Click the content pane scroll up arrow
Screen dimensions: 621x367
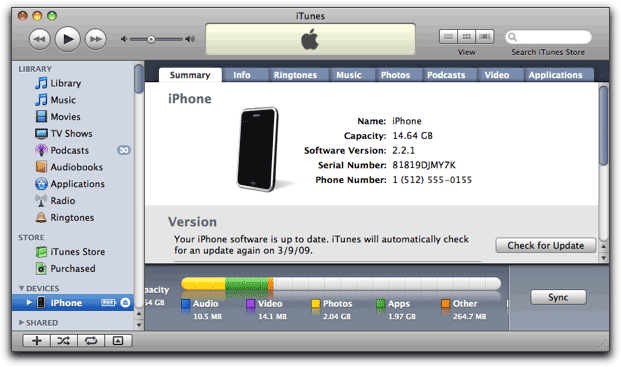pos(604,246)
